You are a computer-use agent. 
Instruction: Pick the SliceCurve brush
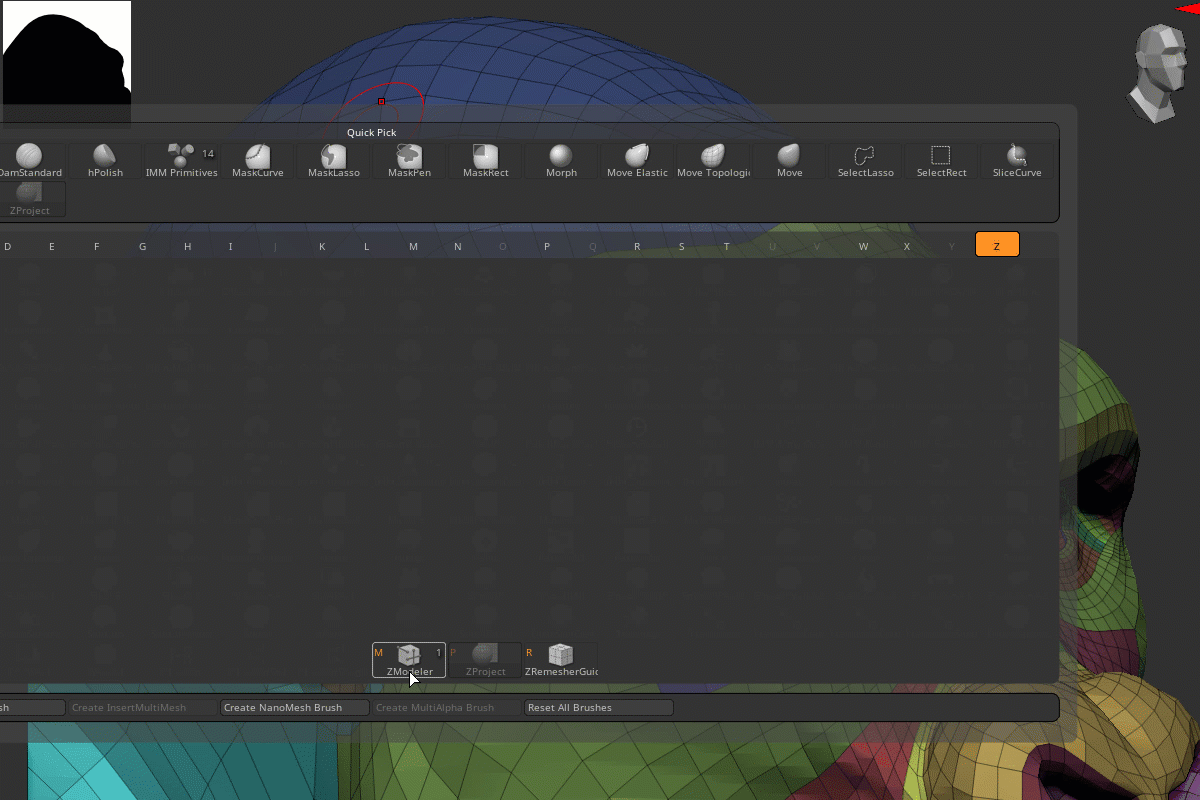pos(1017,160)
